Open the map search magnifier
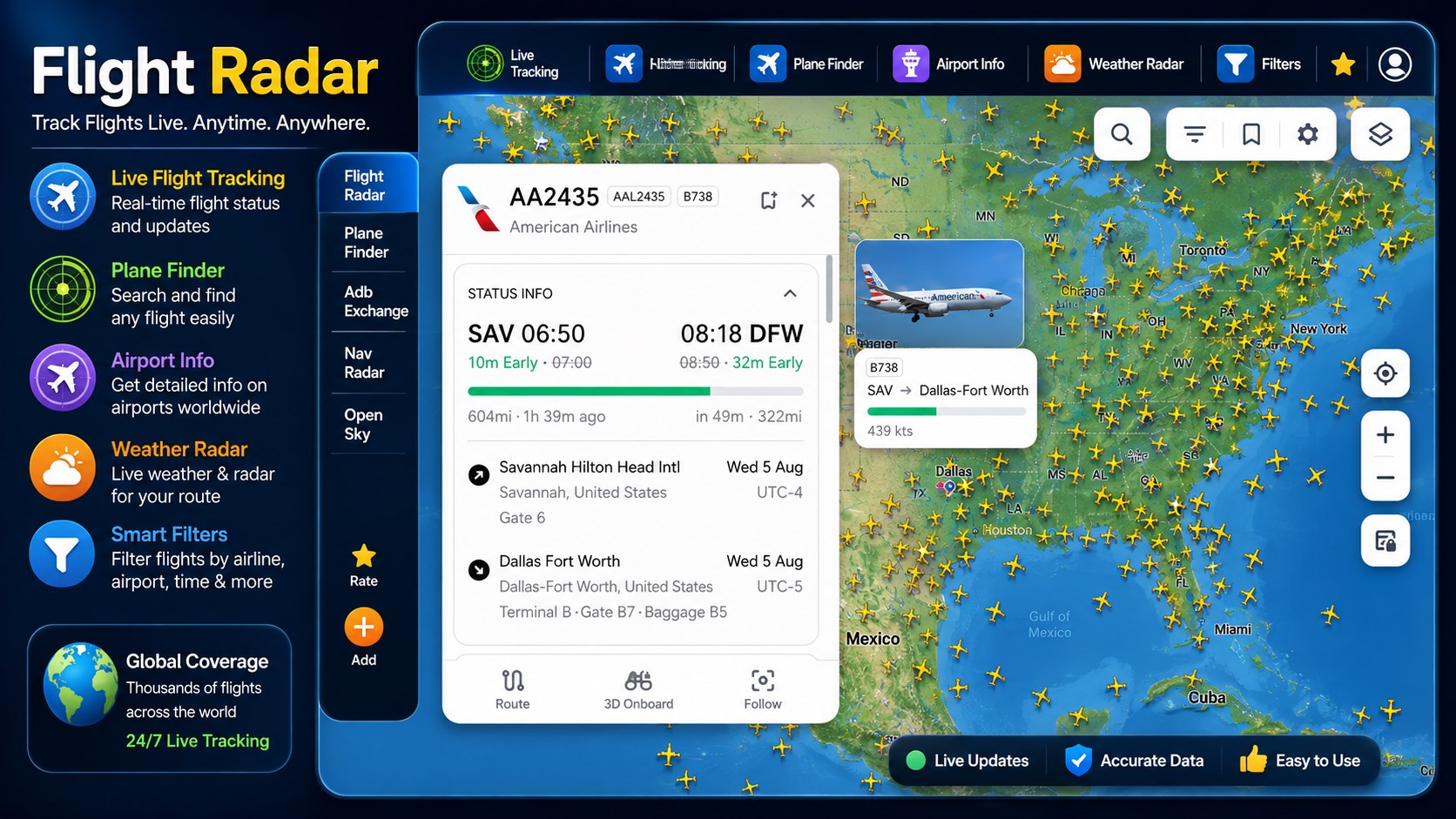Screen dimensions: 1456x819 point(1122,134)
